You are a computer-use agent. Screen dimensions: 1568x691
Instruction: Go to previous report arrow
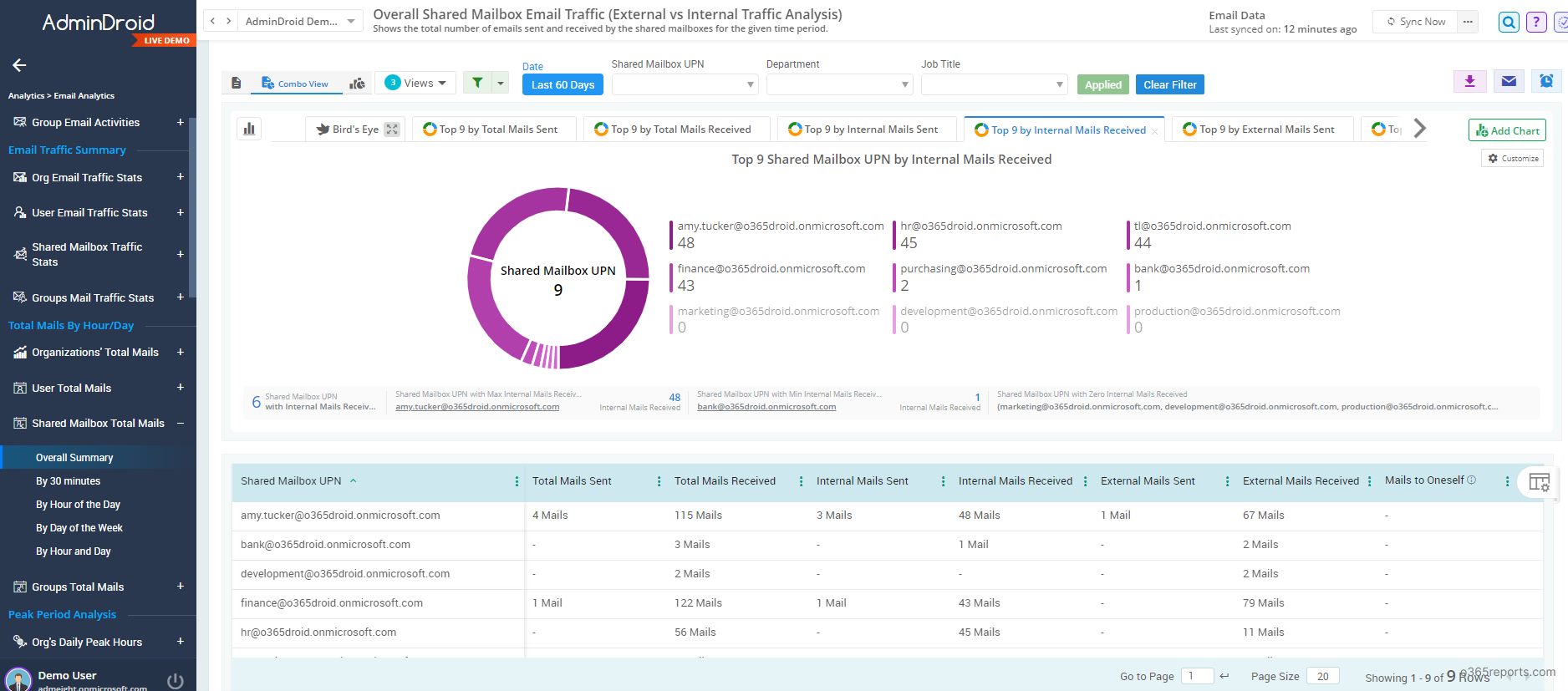tap(213, 21)
